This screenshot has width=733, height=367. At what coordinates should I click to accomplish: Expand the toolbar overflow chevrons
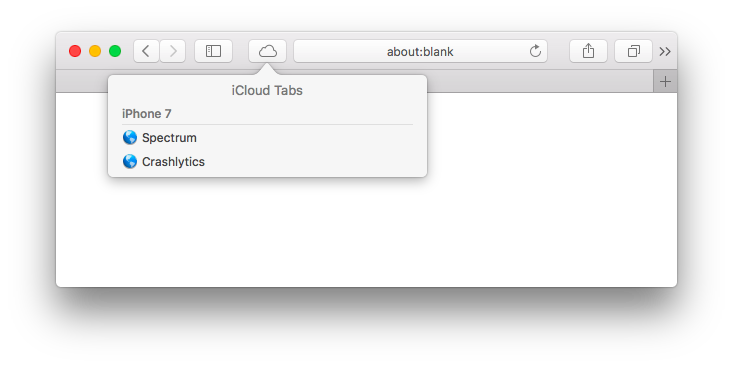pyautogui.click(x=665, y=51)
